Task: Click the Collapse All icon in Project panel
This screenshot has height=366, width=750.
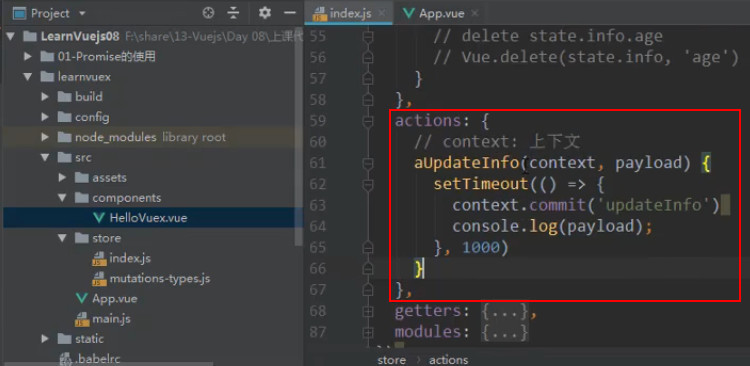Action: 233,13
